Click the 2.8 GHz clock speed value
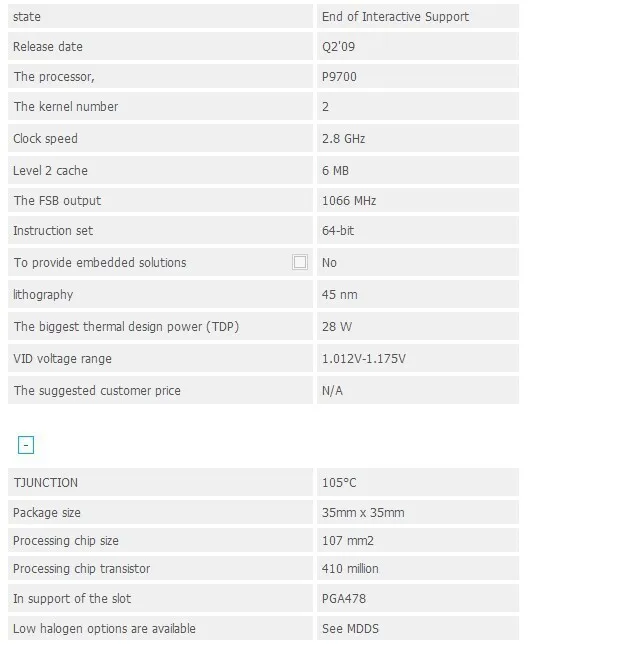 click(343, 139)
